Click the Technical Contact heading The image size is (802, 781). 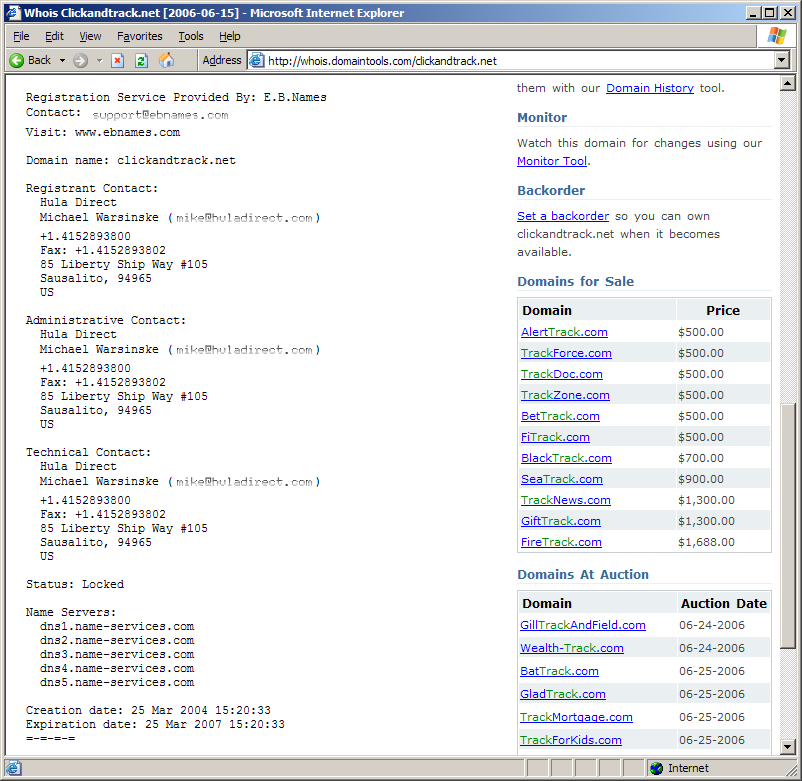[88, 452]
